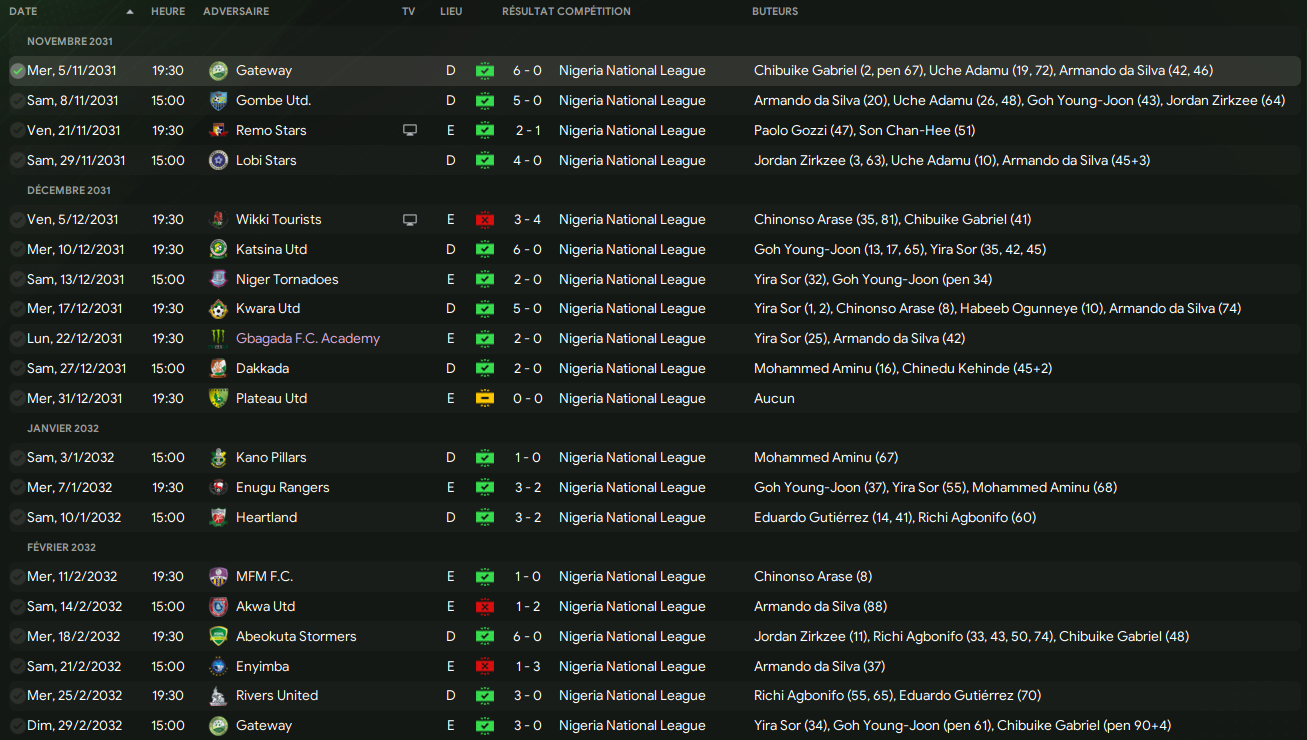Select the NOVEMBRE 2031 section header
This screenshot has height=740, width=1307.
[70, 41]
